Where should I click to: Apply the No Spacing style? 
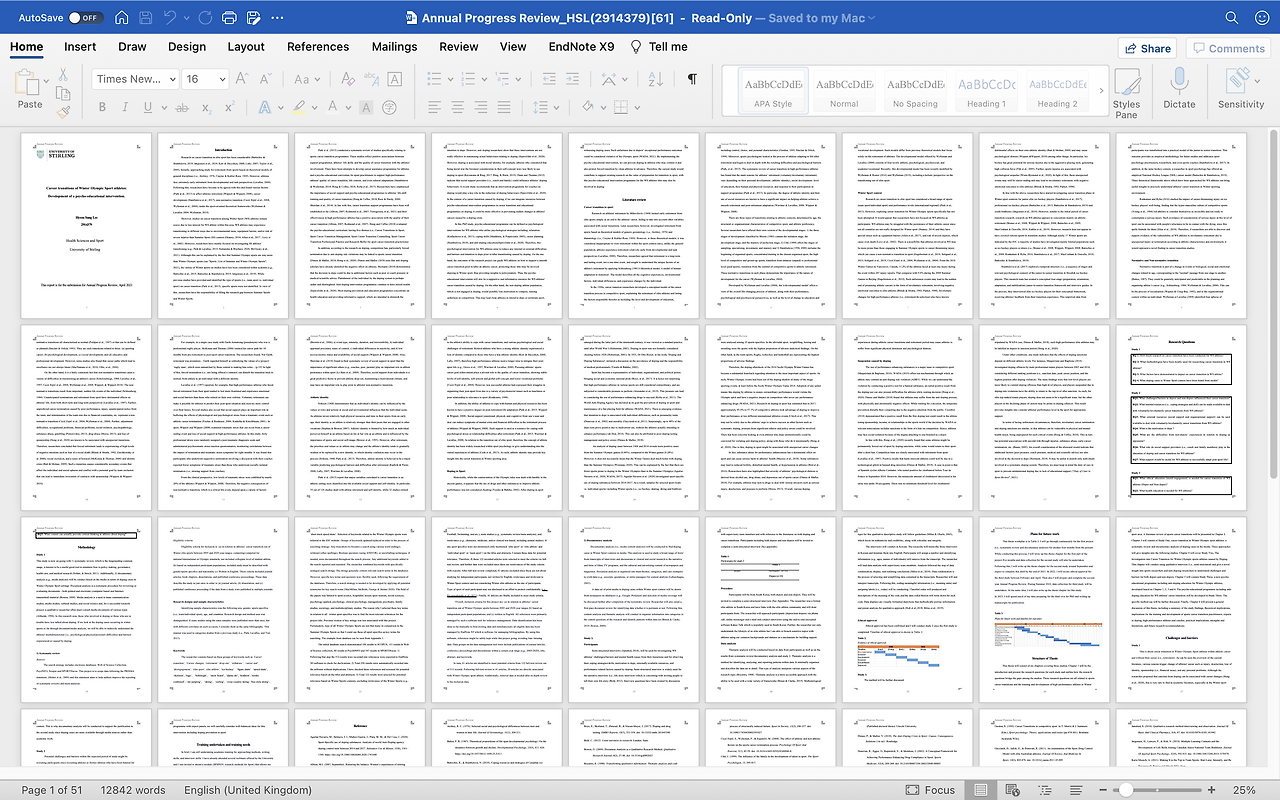point(915,91)
